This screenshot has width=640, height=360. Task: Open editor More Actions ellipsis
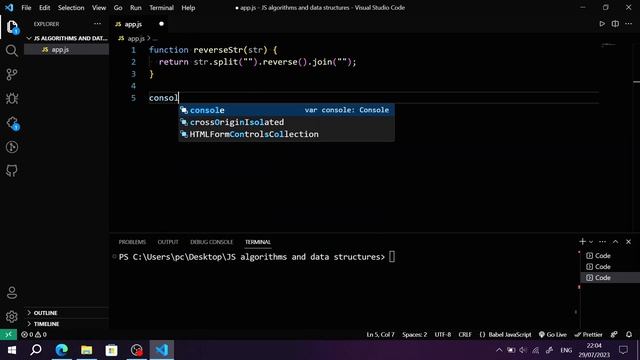[629, 24]
